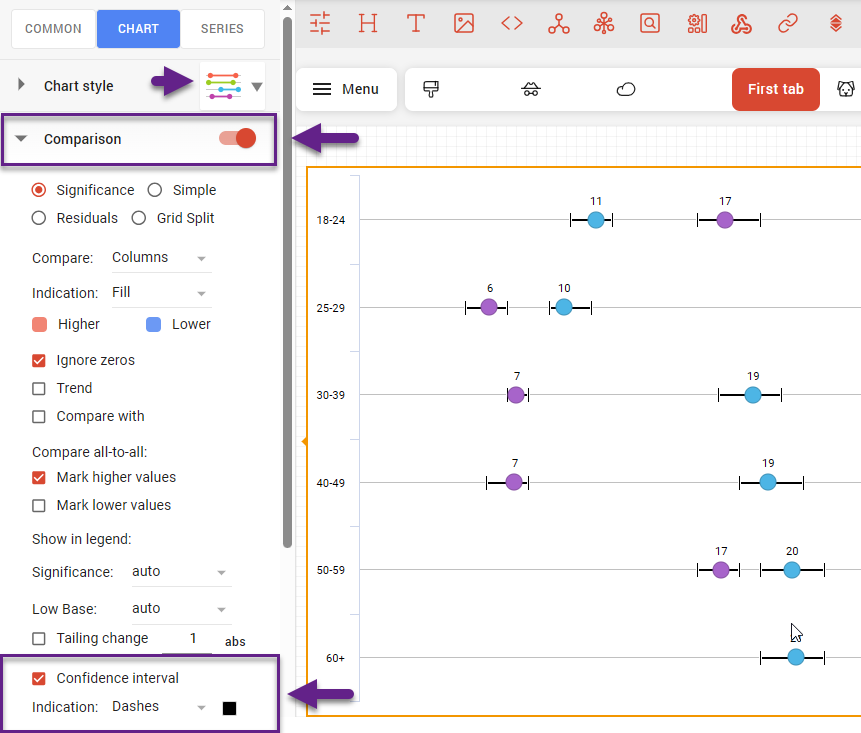Click the cloud icon

pyautogui.click(x=626, y=89)
